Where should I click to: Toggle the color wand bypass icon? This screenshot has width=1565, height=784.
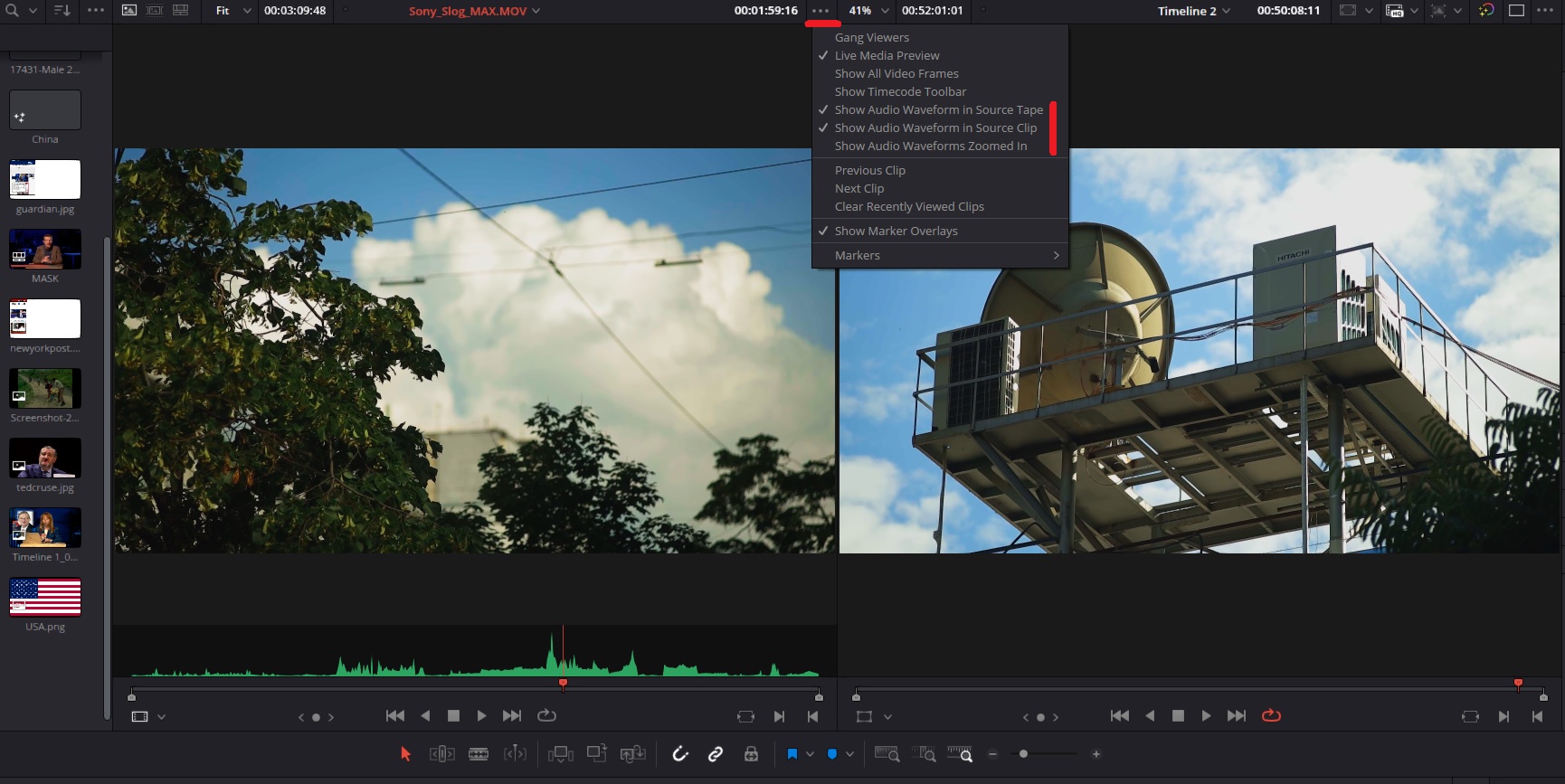(x=1486, y=11)
